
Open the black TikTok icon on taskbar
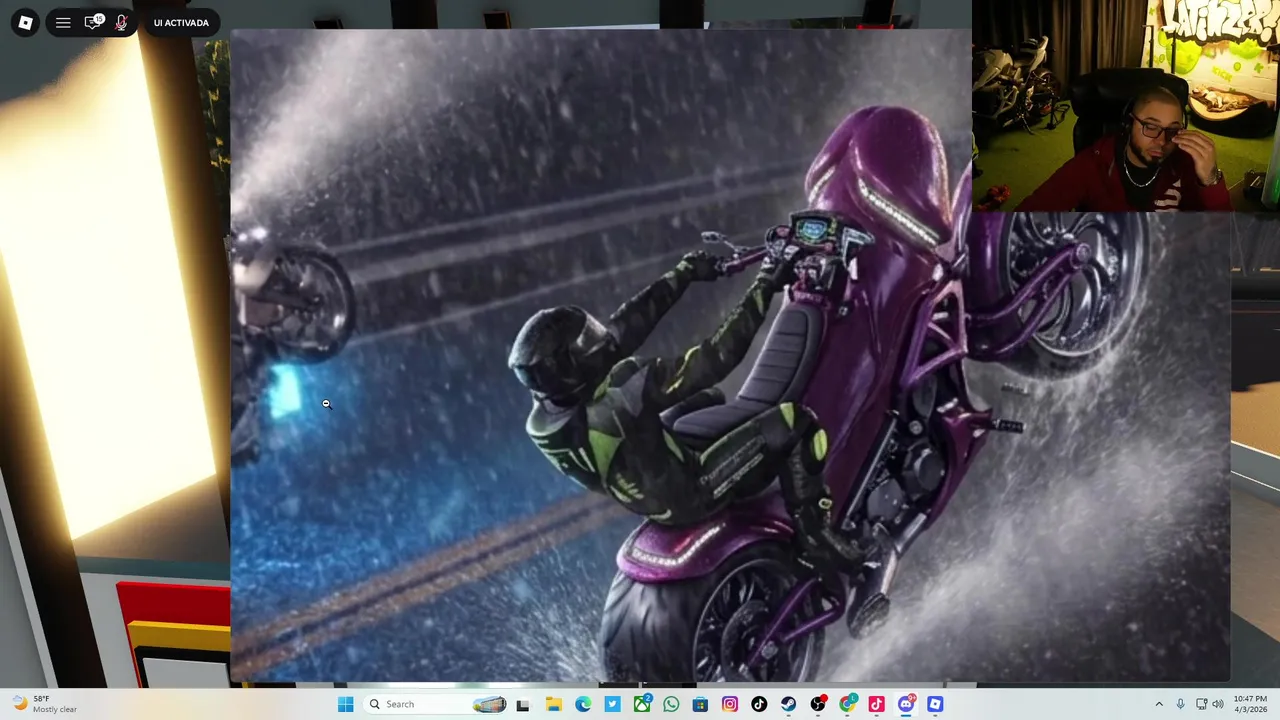point(759,704)
